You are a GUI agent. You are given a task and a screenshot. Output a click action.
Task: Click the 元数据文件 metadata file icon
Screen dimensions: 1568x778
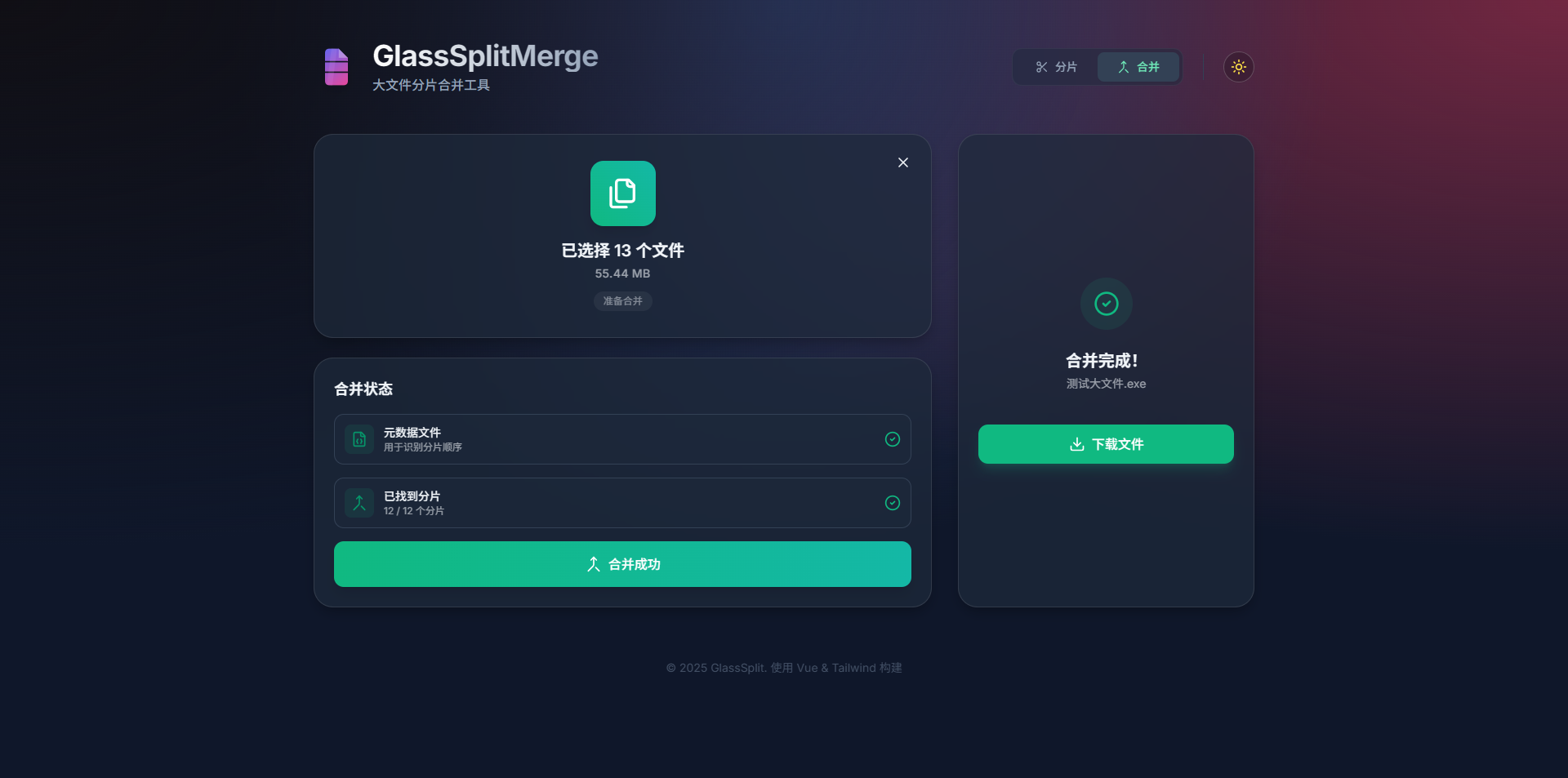pos(359,439)
